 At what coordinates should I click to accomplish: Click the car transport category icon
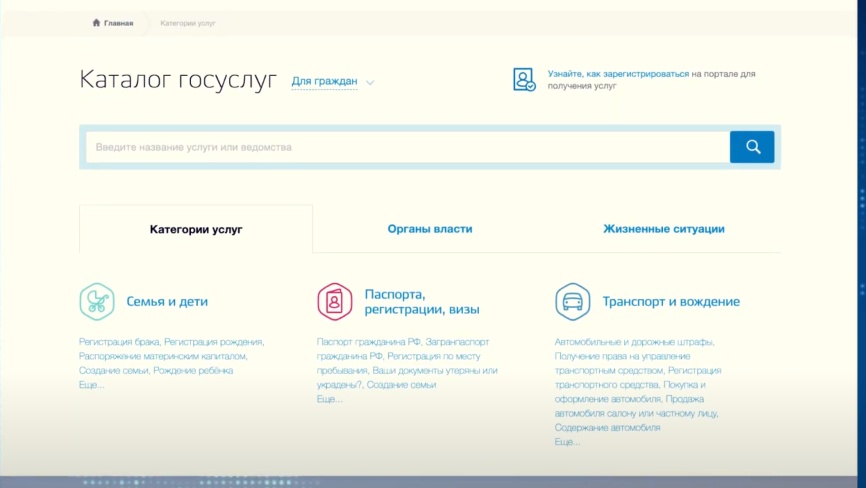pyautogui.click(x=572, y=301)
